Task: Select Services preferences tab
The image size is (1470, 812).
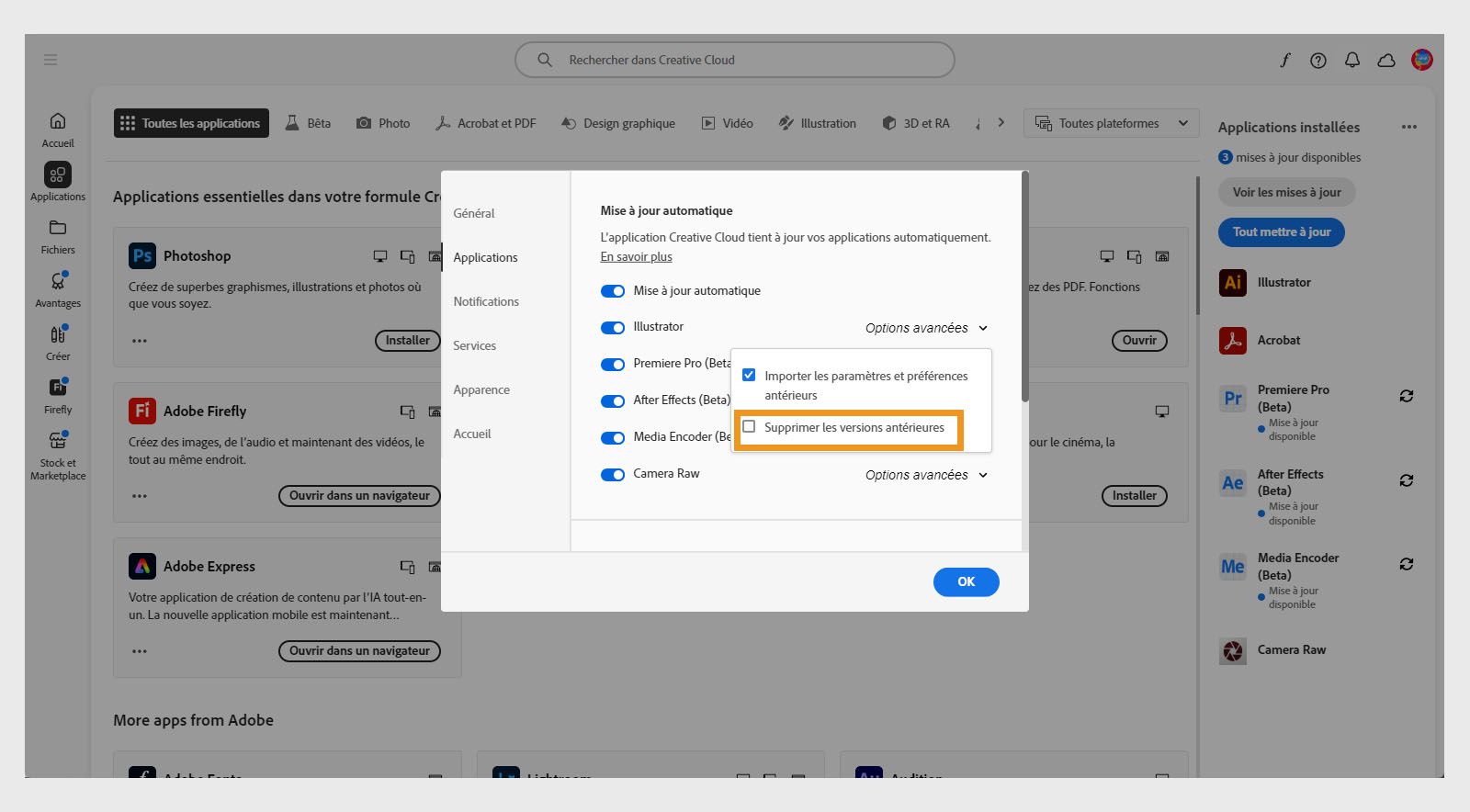Action: tap(474, 345)
